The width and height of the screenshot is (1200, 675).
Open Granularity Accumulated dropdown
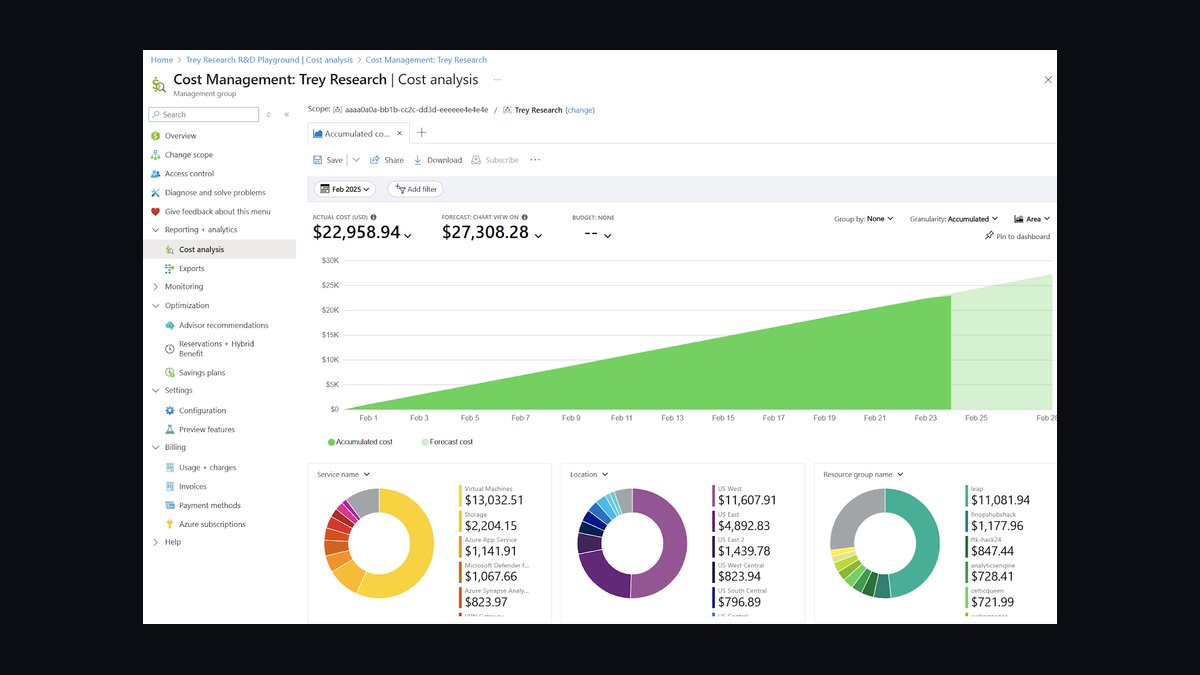(x=954, y=219)
